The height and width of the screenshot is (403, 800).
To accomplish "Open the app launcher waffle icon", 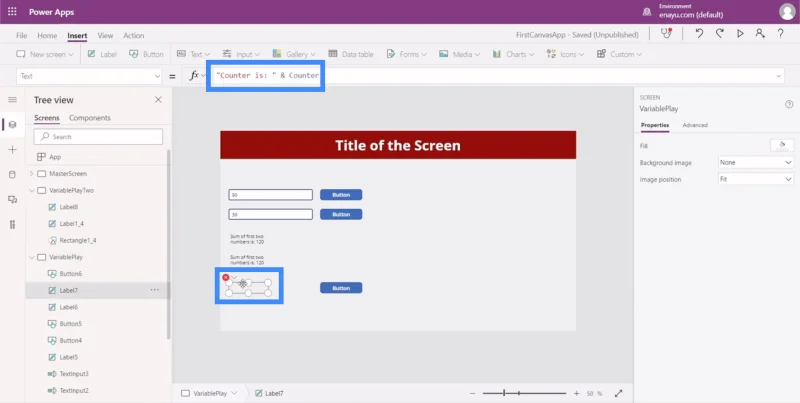I will click(x=12, y=12).
